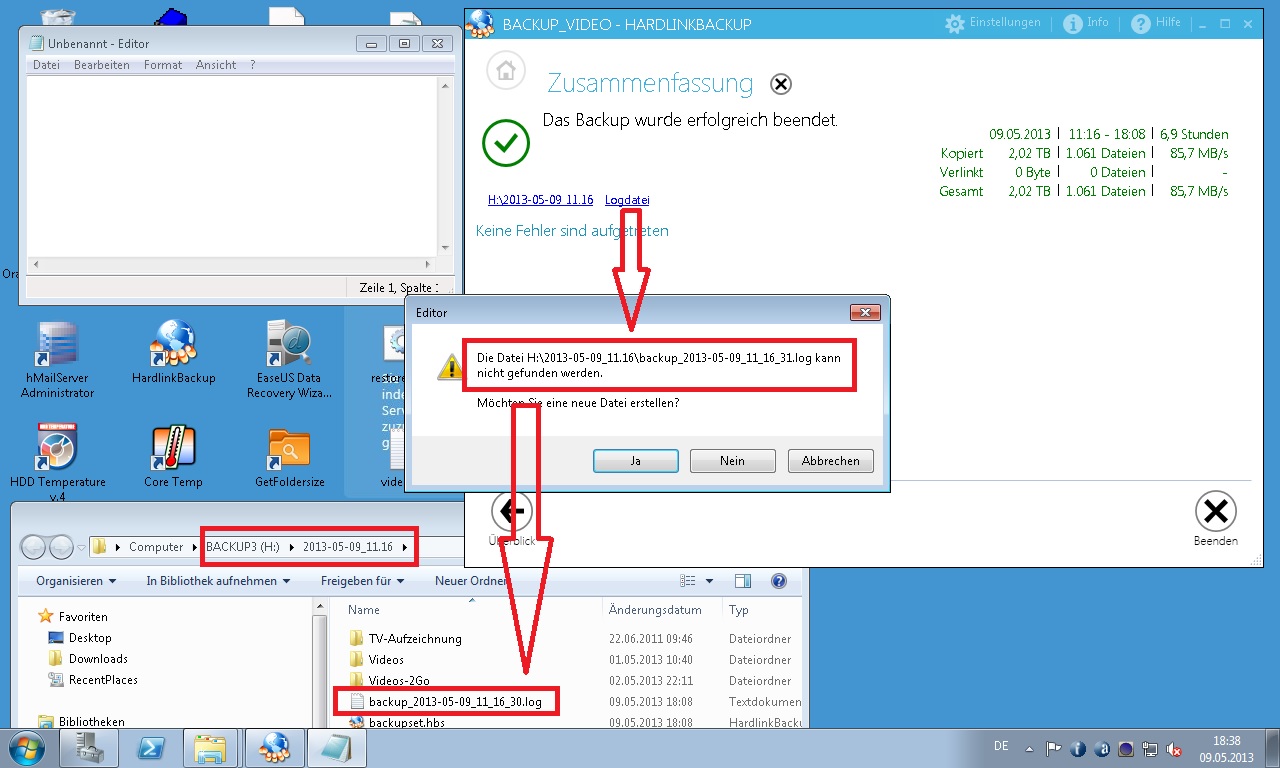Screen dimensions: 1280x768
Task: Open the Bearbeiten menu in Editor
Action: 101,65
